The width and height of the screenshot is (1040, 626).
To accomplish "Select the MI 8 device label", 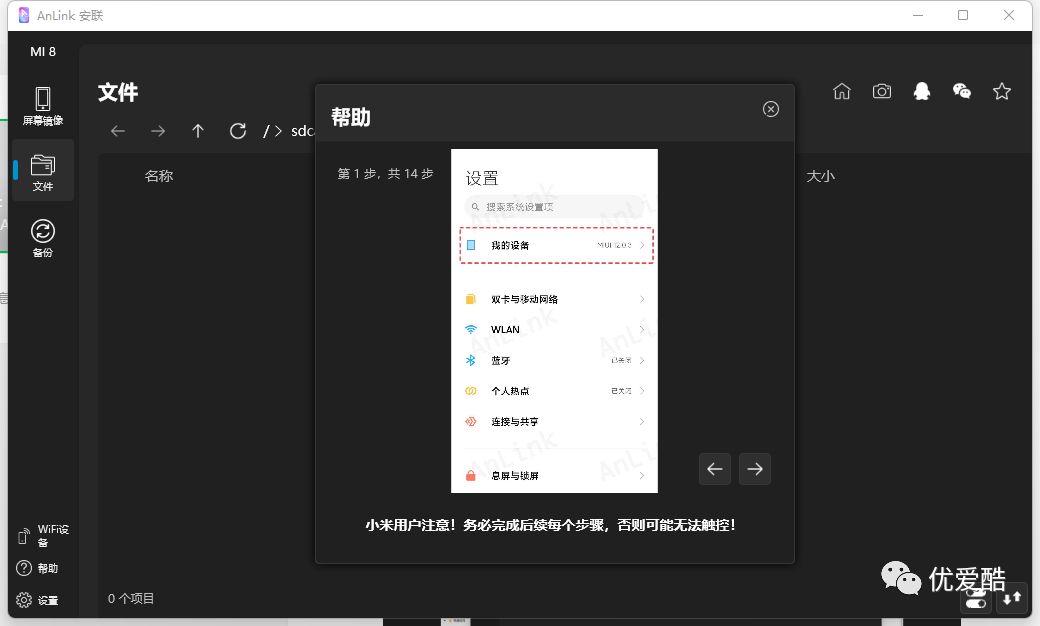I will (43, 52).
